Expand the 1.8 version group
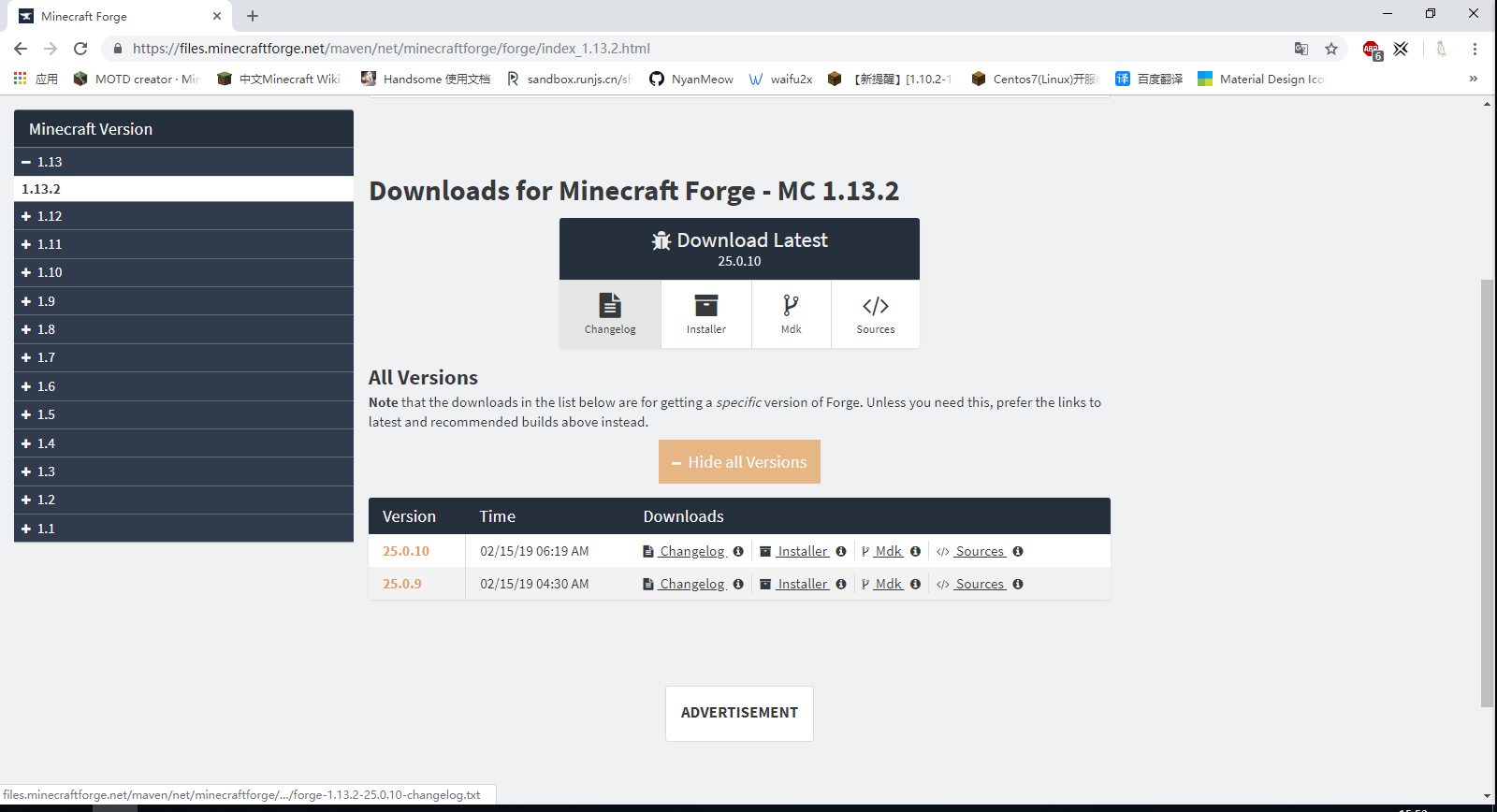The width and height of the screenshot is (1497, 812). pos(183,329)
